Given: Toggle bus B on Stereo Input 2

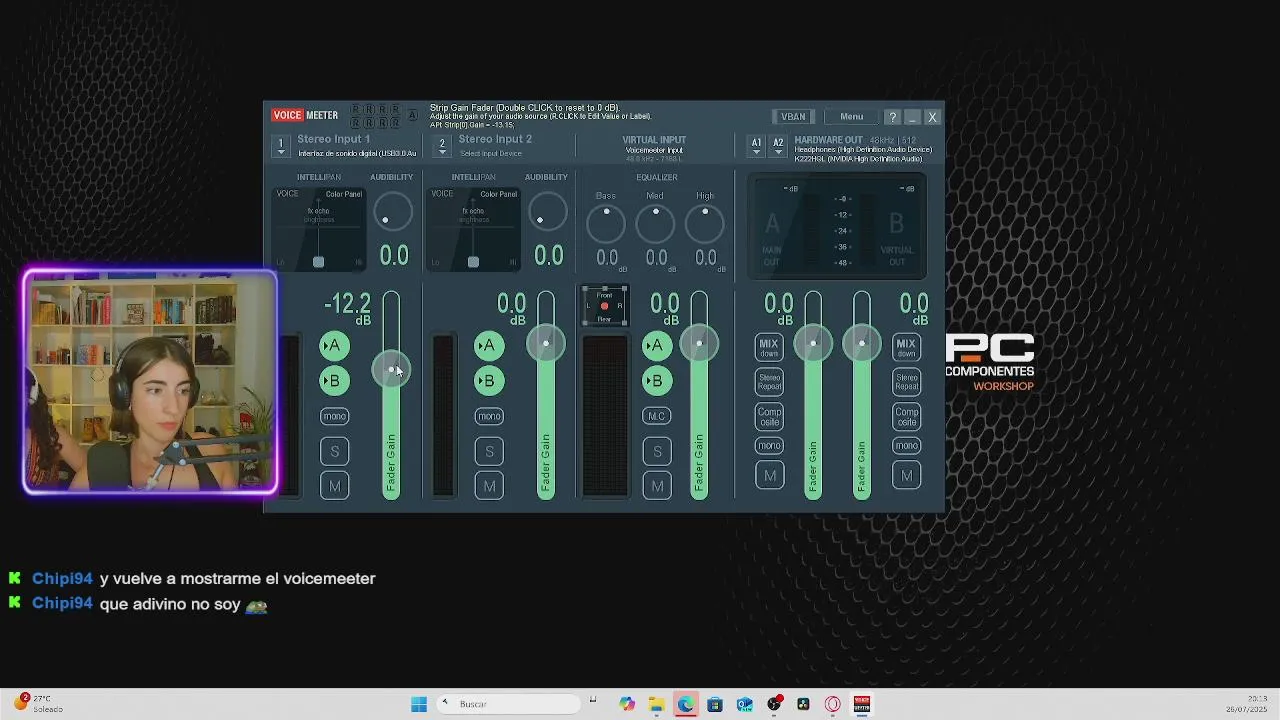Looking at the screenshot, I should point(488,381).
